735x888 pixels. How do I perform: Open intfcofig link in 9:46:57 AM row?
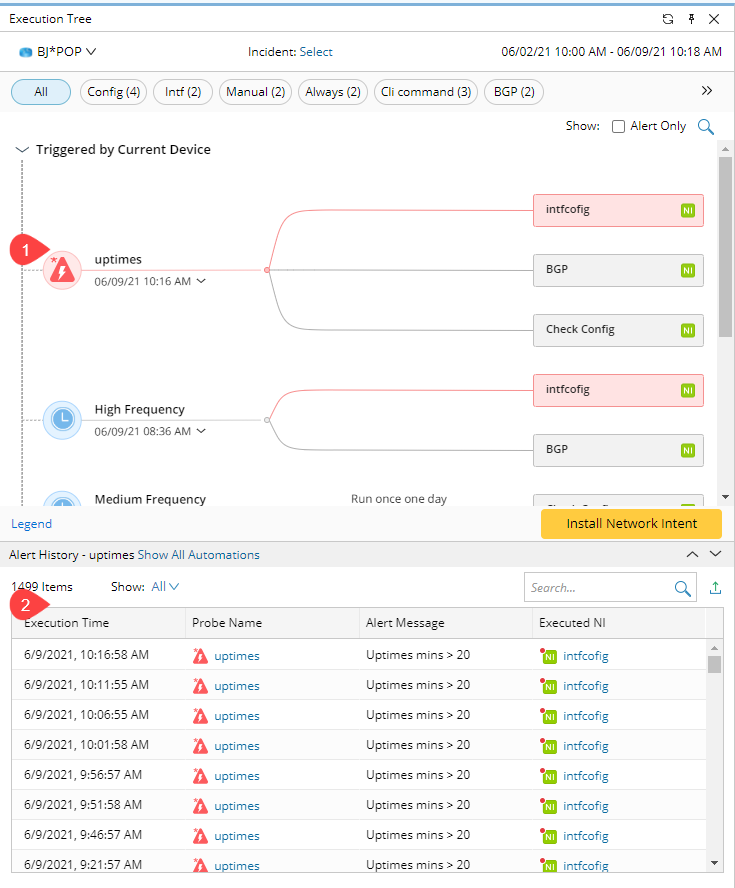(x=586, y=836)
